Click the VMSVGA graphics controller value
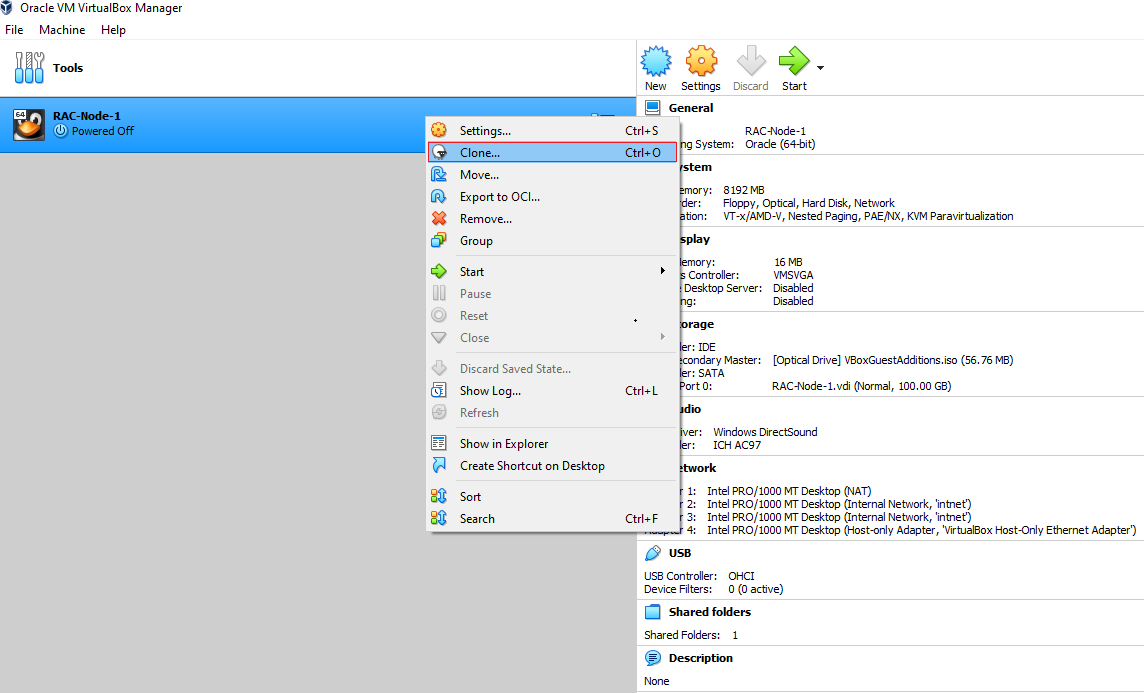 pyautogui.click(x=793, y=275)
